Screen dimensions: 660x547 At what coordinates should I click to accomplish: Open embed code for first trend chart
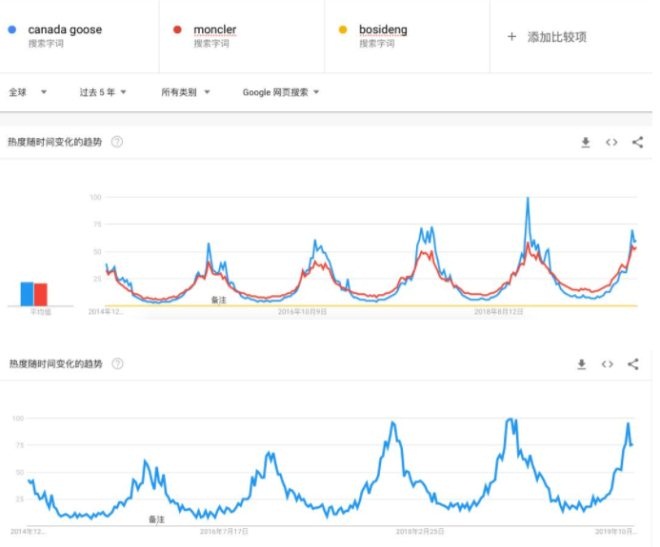pyautogui.click(x=612, y=142)
